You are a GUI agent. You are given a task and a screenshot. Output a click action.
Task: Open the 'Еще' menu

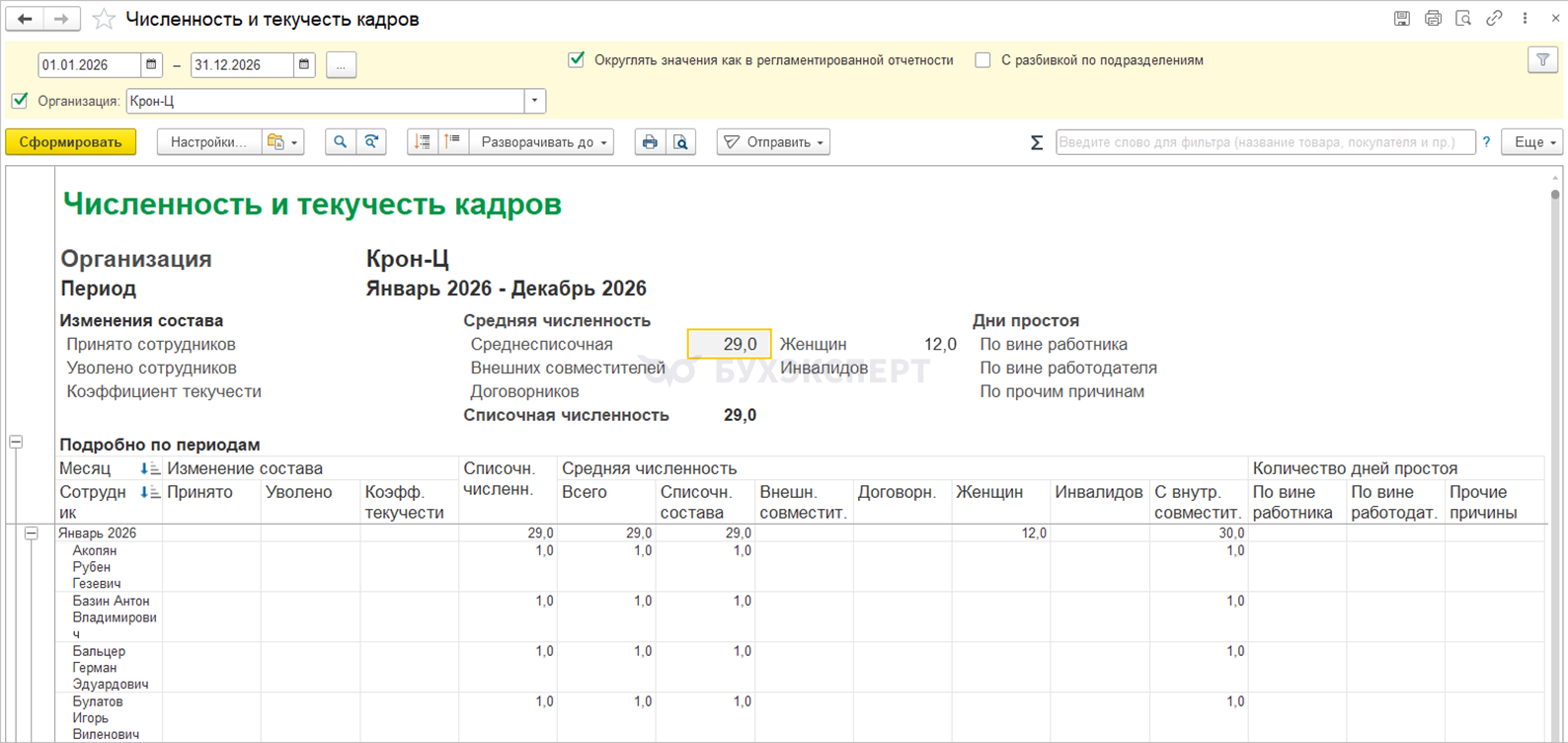(1532, 142)
